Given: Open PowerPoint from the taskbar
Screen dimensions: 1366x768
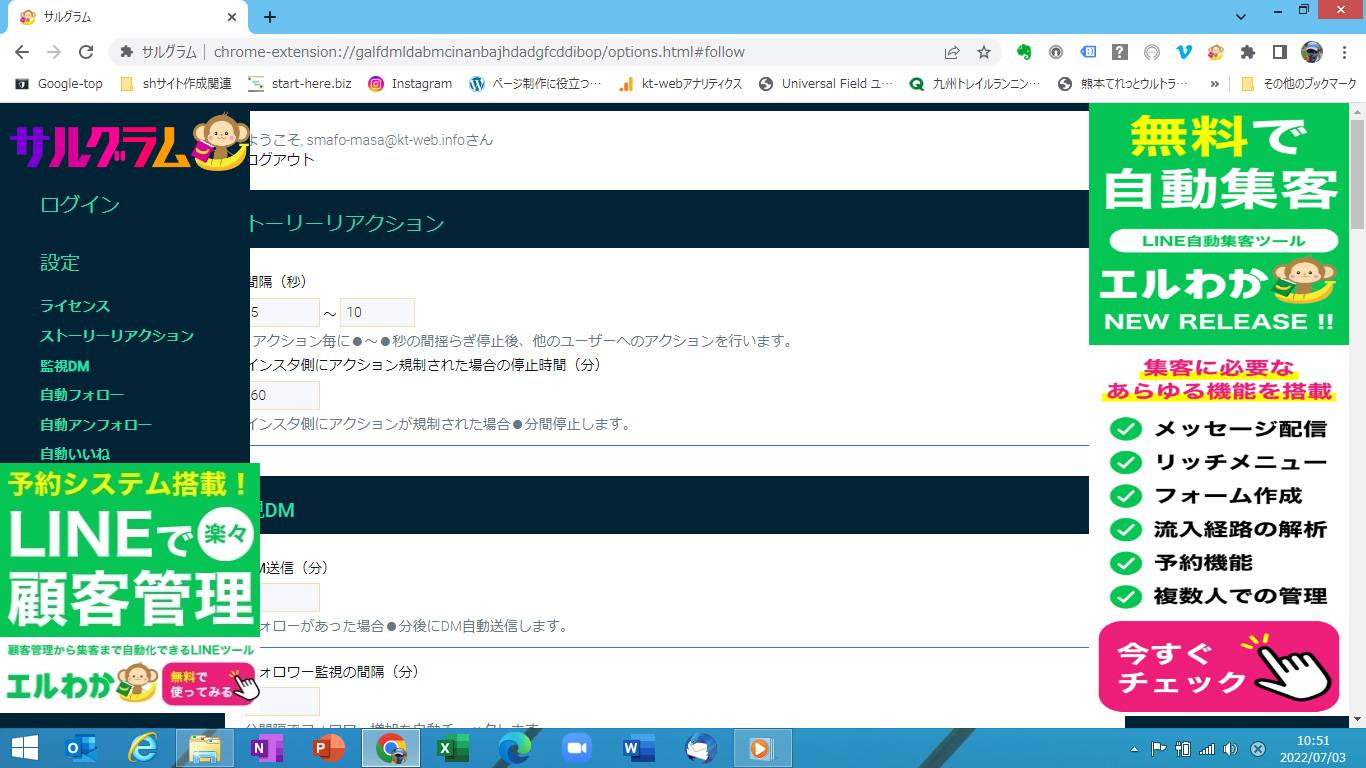Looking at the screenshot, I should [329, 748].
